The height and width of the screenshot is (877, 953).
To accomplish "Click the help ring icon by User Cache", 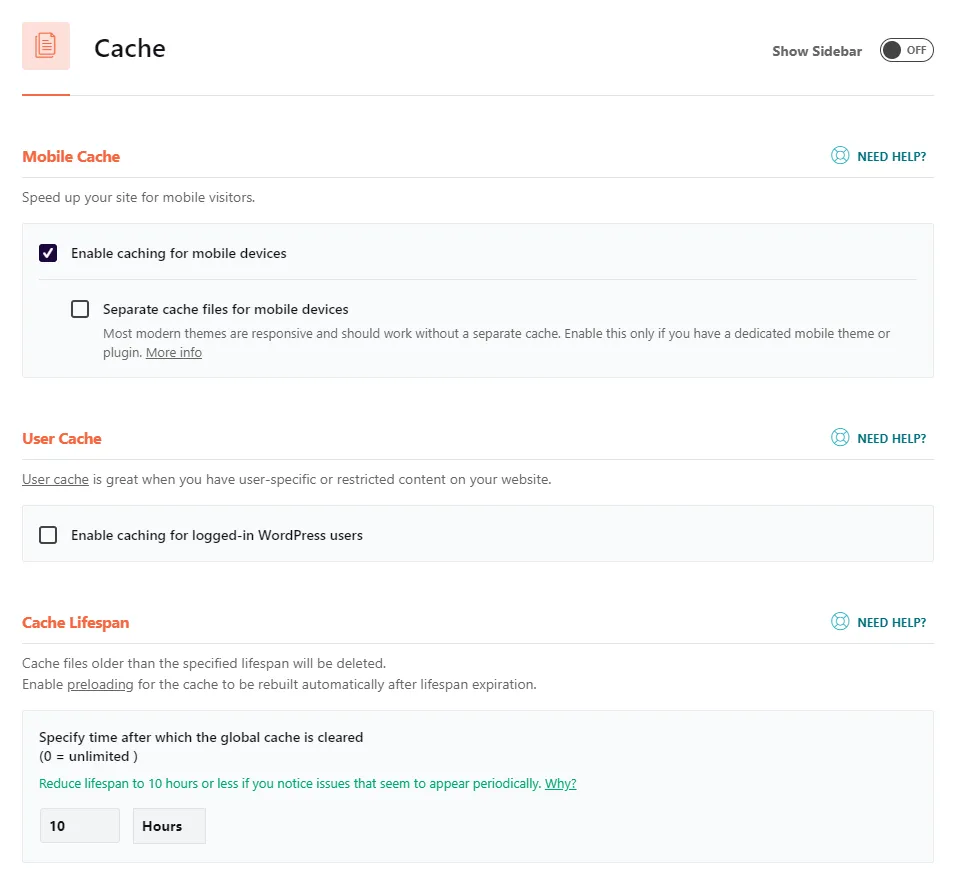I will [x=840, y=438].
